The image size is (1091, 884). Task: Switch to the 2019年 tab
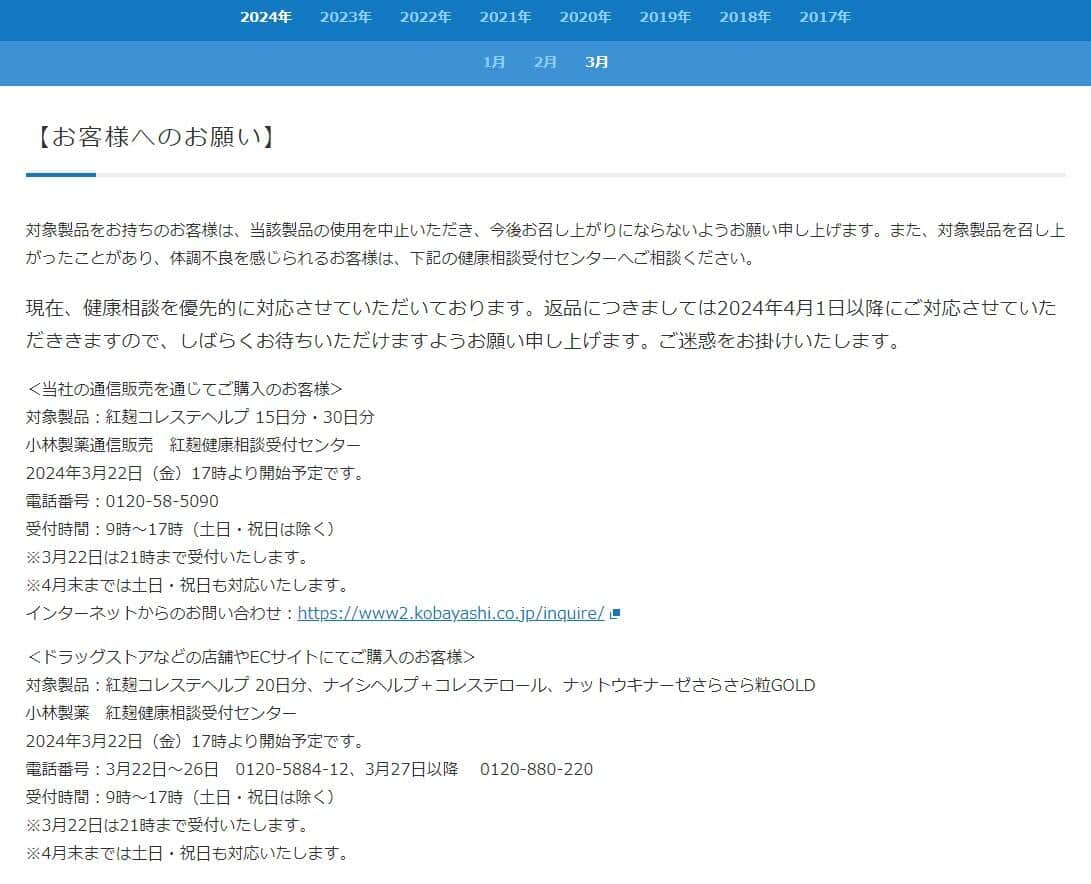point(665,17)
